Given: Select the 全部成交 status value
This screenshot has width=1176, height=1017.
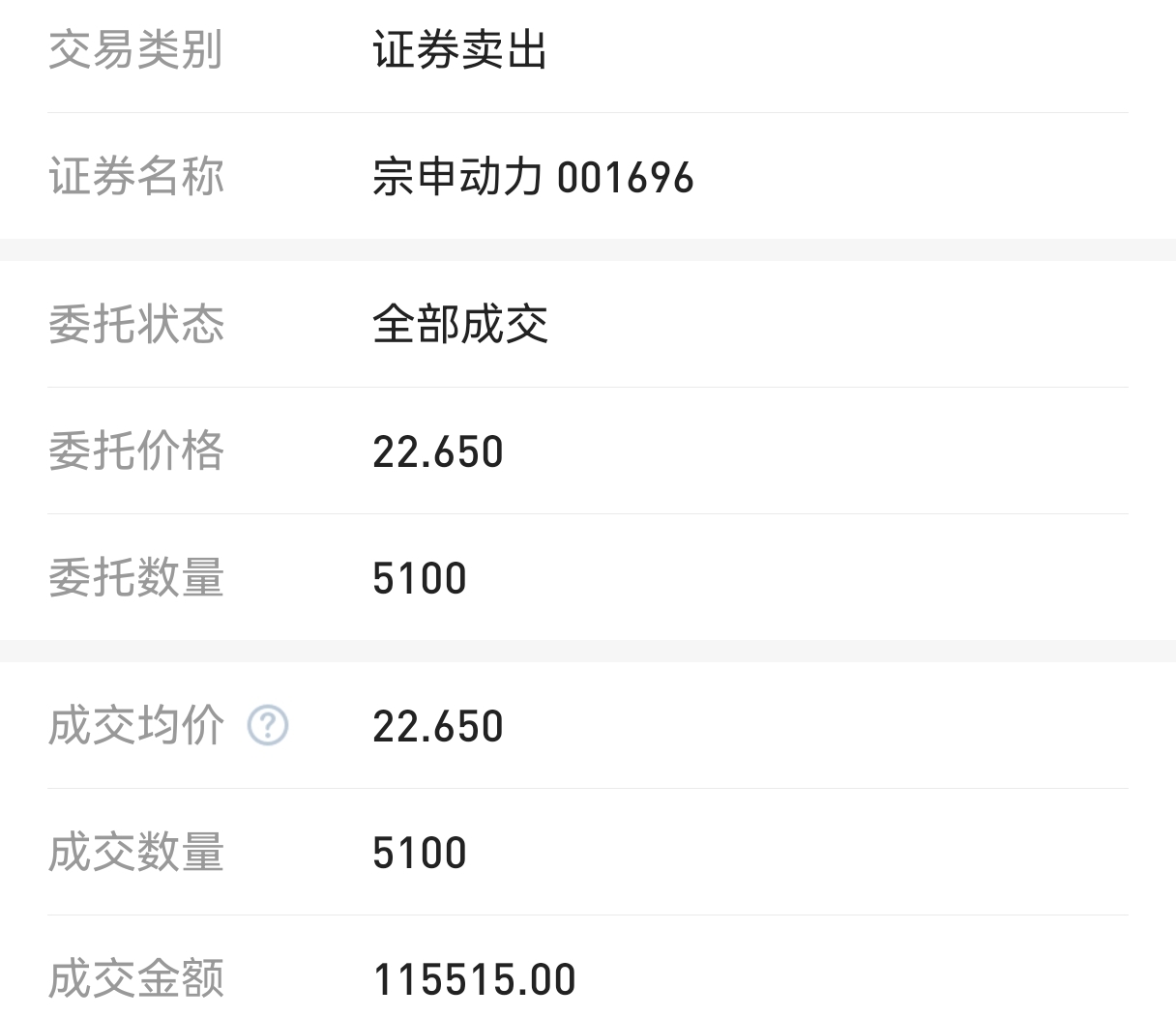Looking at the screenshot, I should (460, 324).
